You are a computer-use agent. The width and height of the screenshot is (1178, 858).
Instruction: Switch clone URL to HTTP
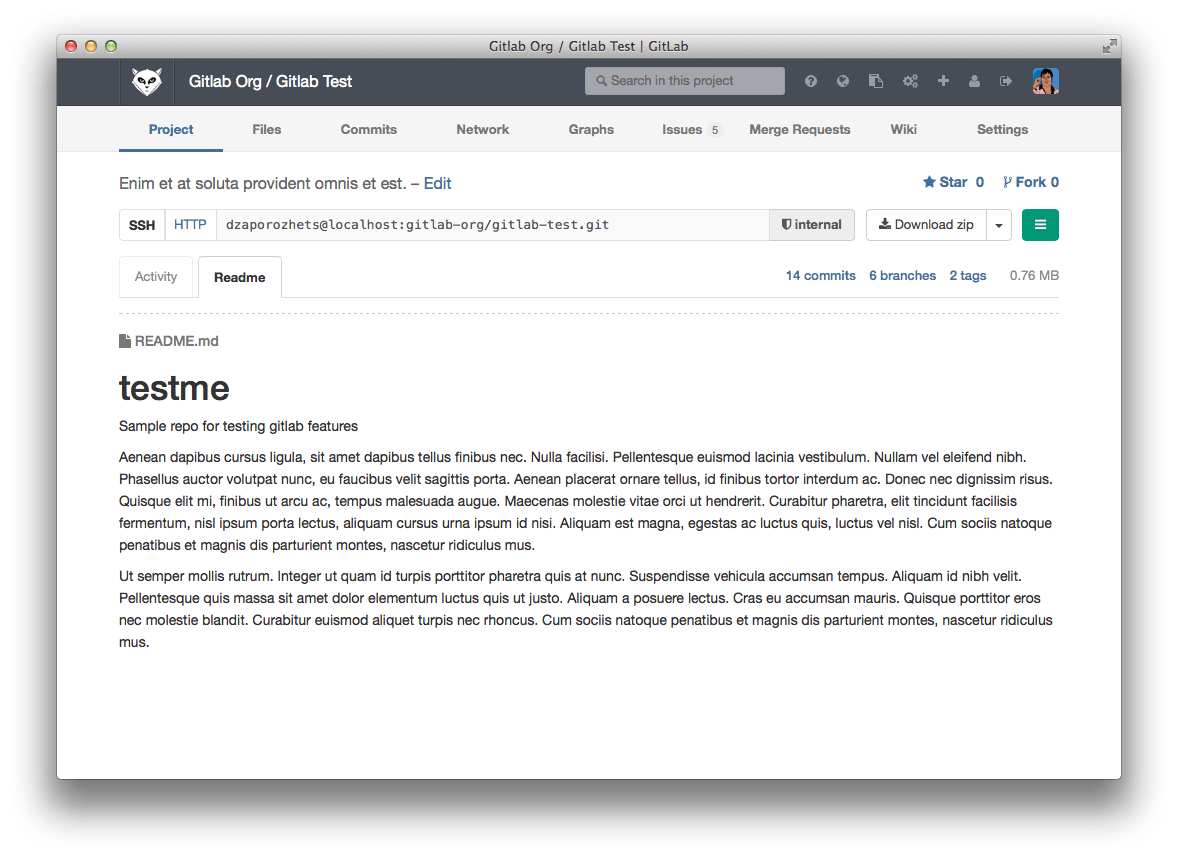tap(190, 225)
